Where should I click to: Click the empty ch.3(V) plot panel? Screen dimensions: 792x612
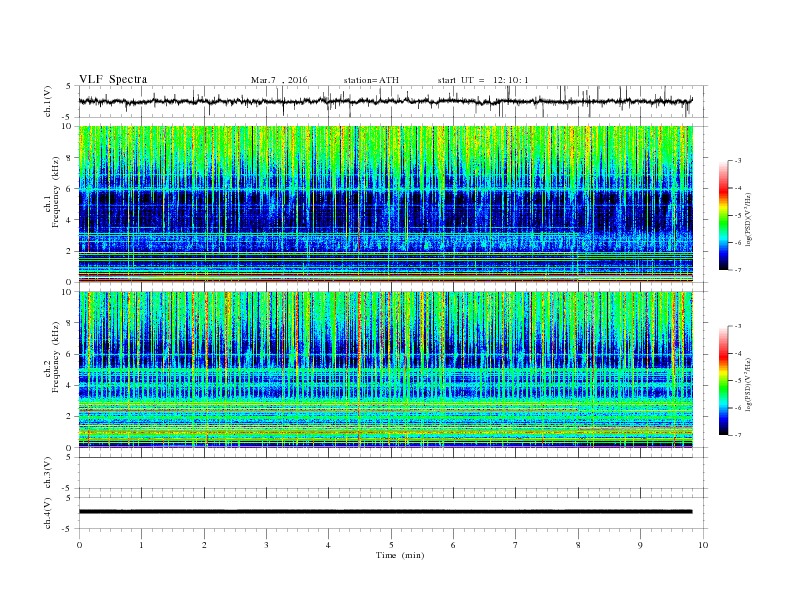point(393,473)
